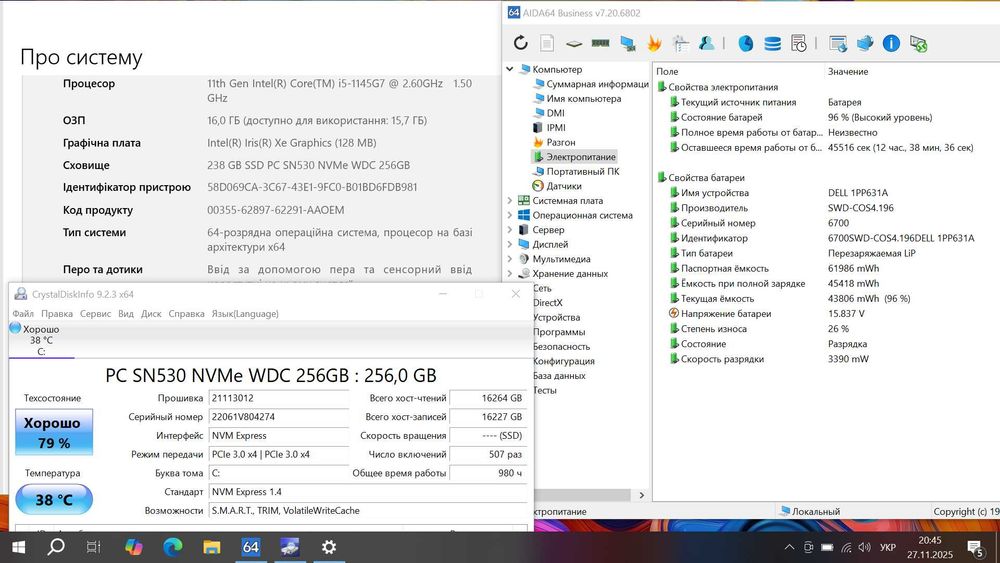Select Имя компьютера tree item
1000x563 pixels.
577,98
